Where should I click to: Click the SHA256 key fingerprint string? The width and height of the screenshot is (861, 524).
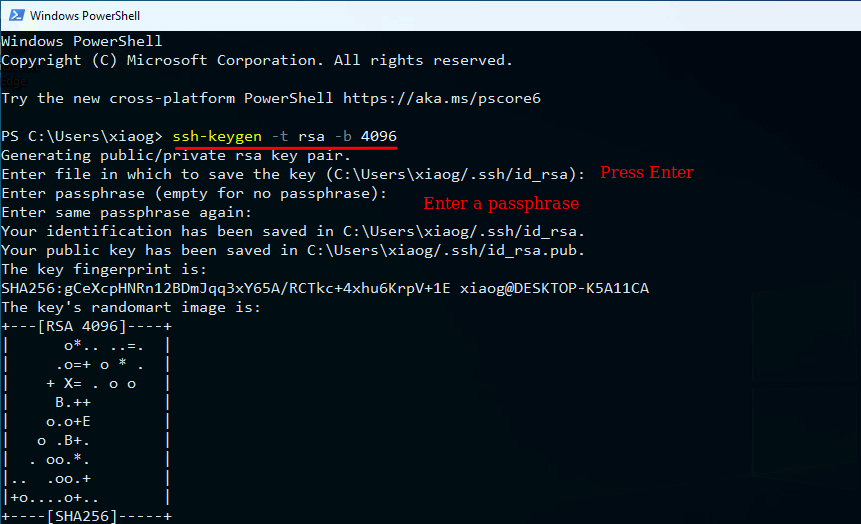(x=226, y=288)
